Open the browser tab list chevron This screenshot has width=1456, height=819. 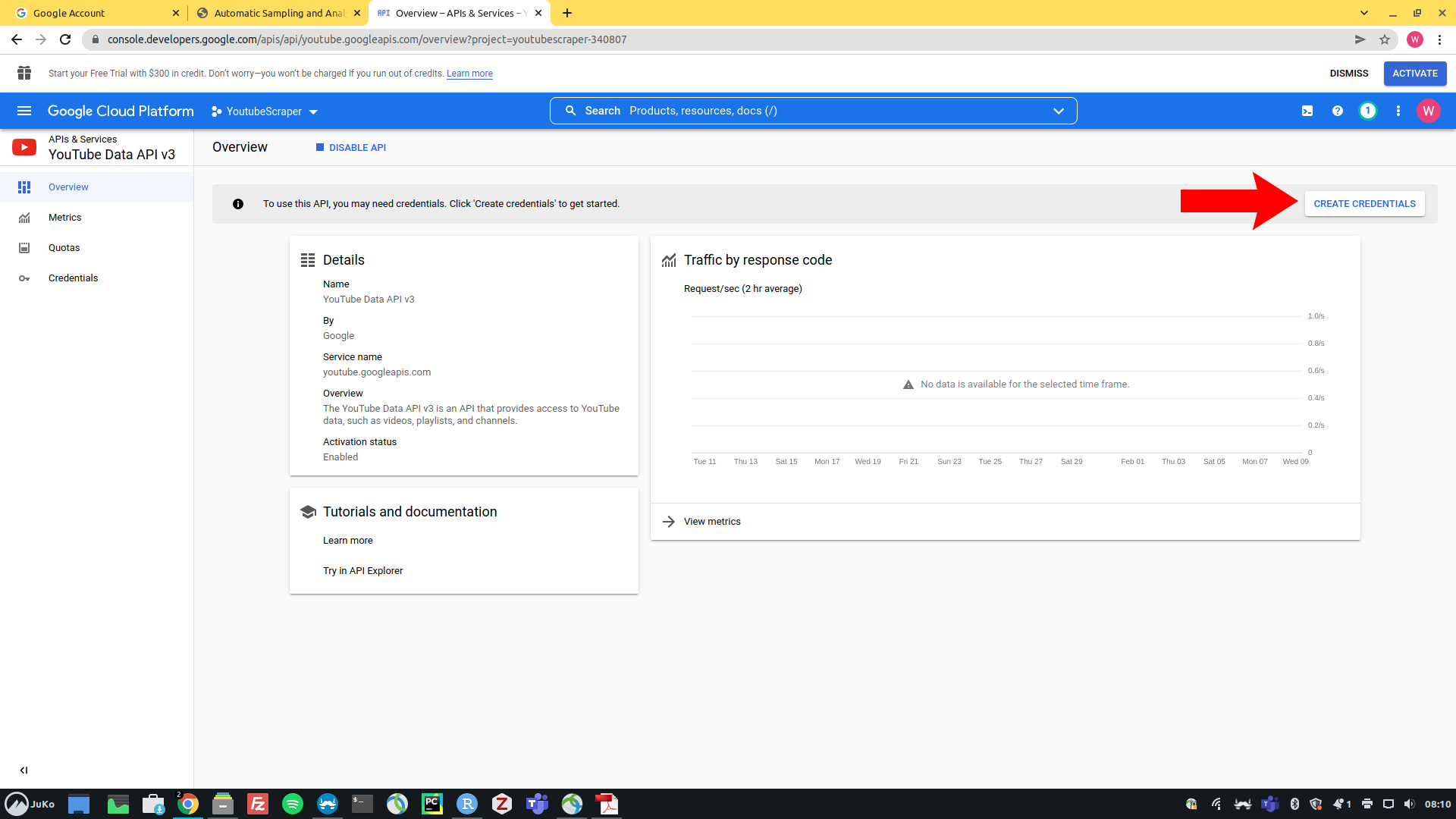click(1364, 13)
